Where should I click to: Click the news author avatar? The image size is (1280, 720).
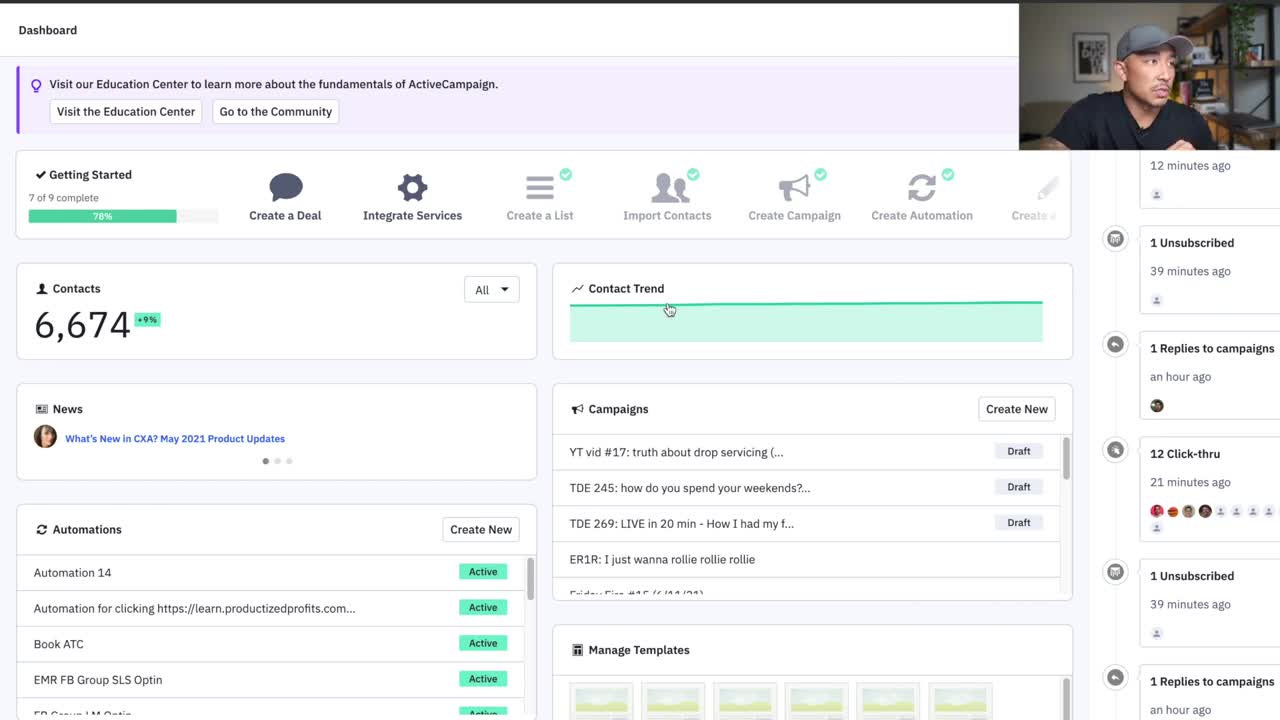(45, 437)
